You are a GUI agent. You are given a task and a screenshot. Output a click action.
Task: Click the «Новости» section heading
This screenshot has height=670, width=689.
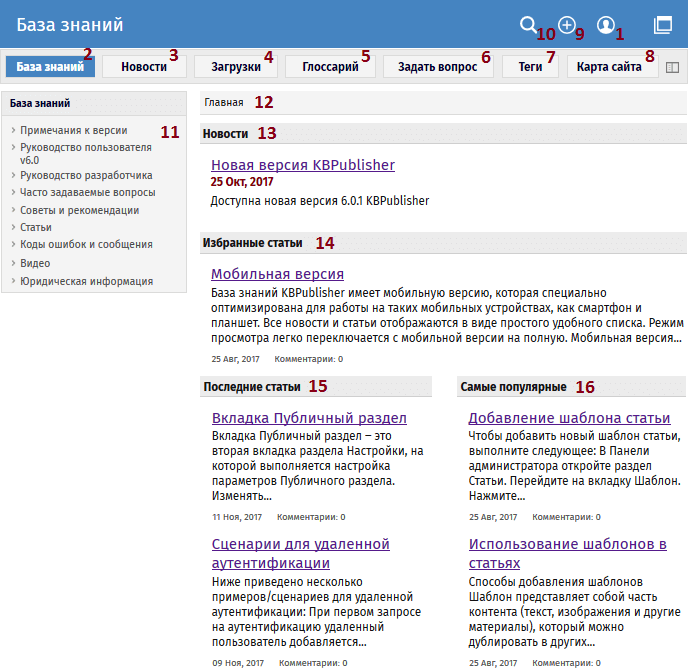point(225,134)
